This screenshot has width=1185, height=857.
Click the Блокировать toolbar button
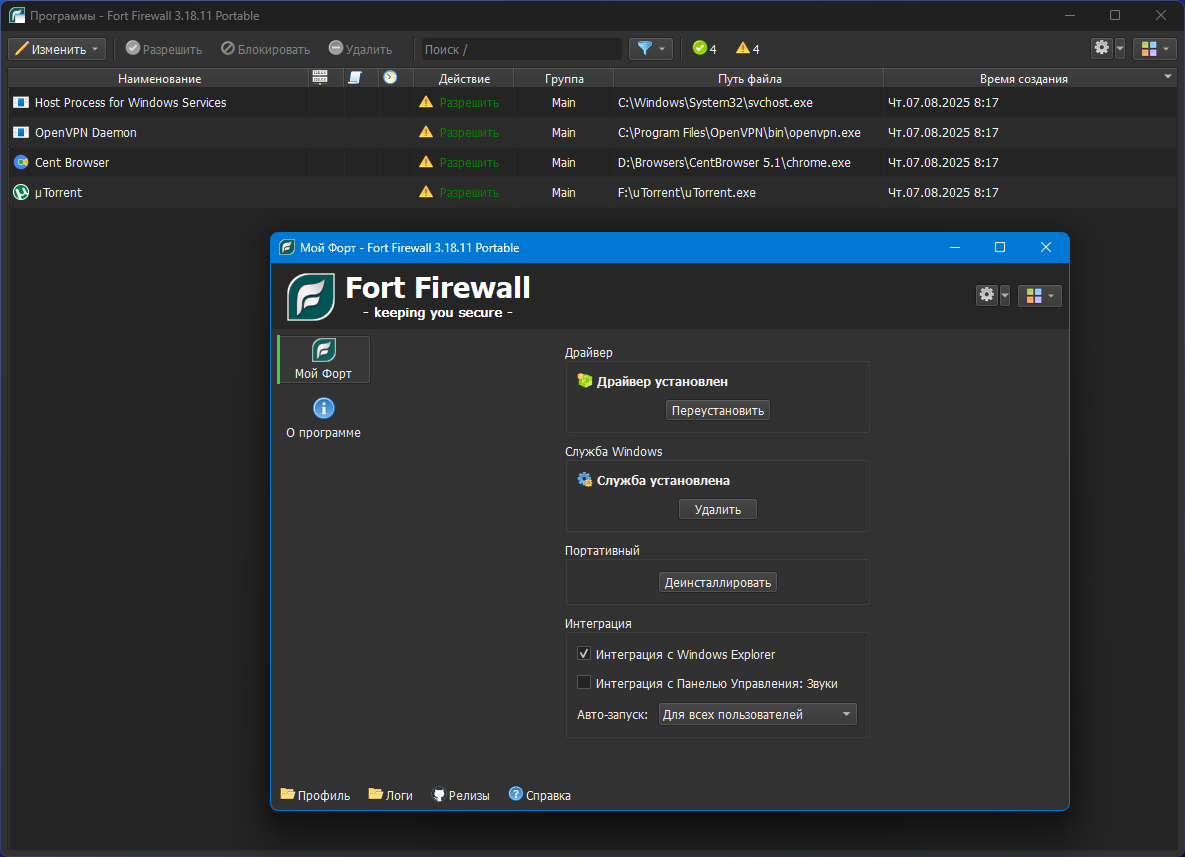265,49
